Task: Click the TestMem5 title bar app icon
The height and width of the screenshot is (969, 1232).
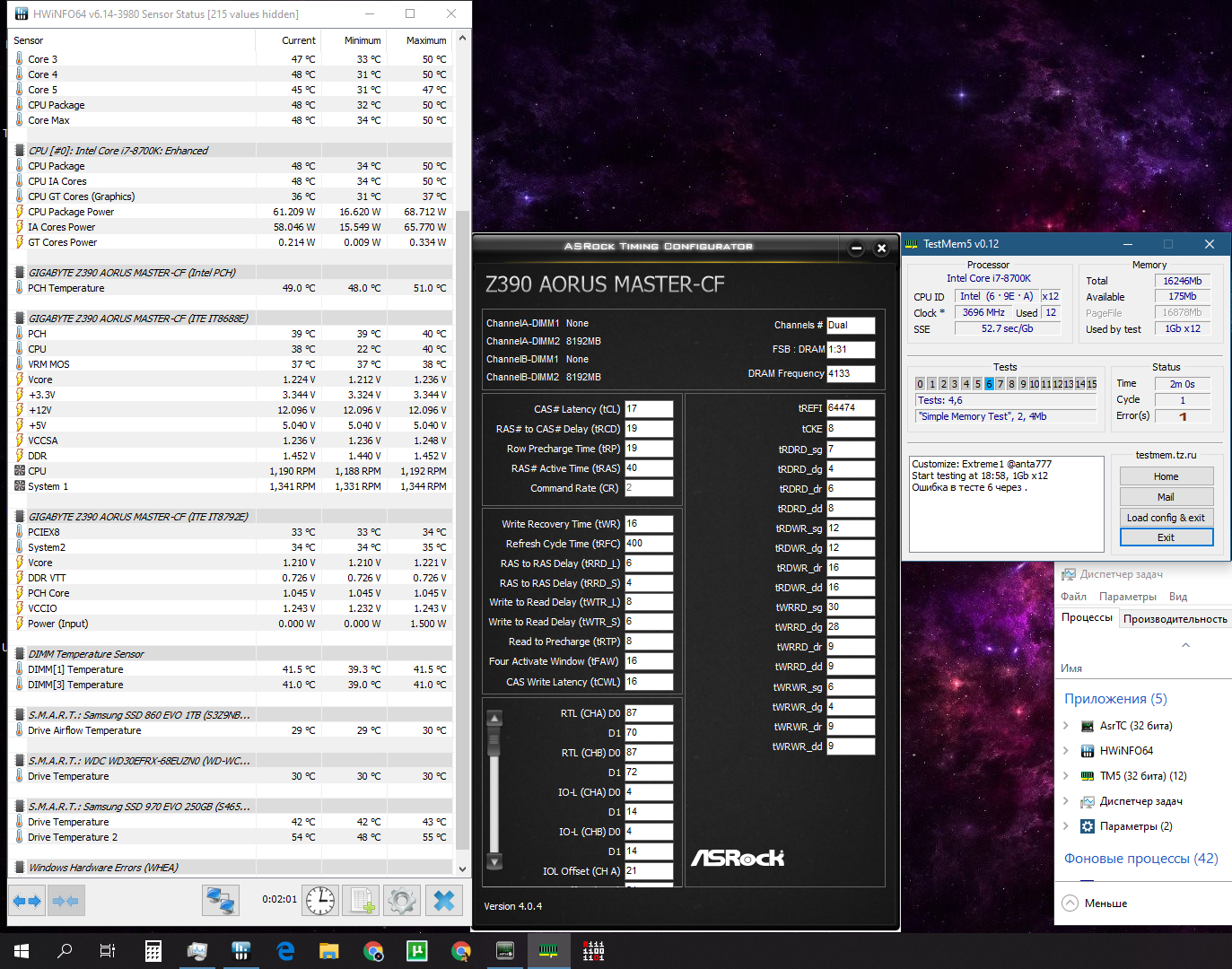Action: (x=912, y=244)
